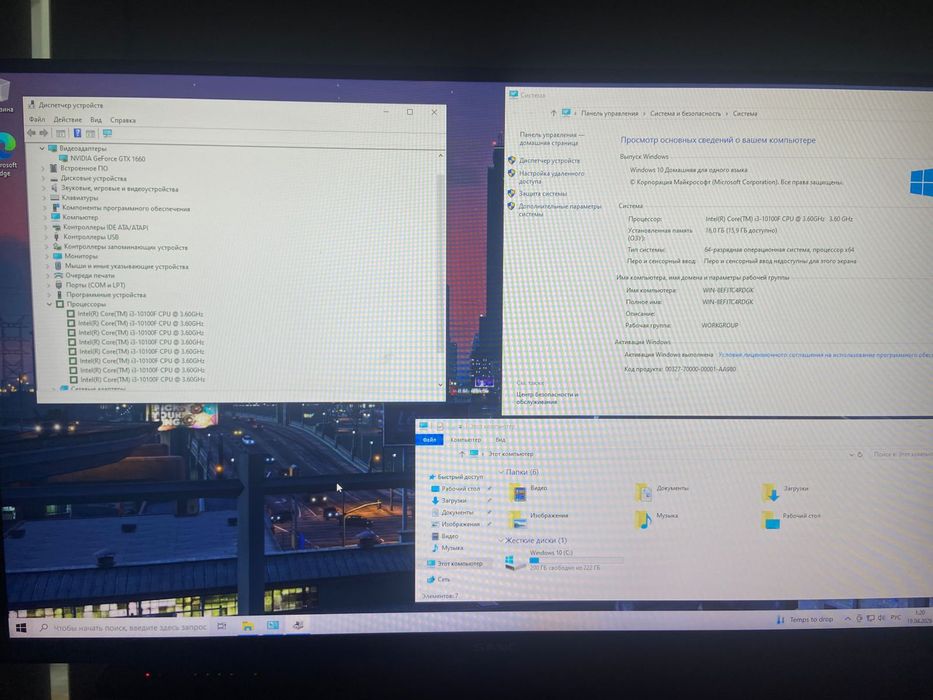This screenshot has height=700, width=933.
Task: Select Windows 10 (C:) drive
Action: [563, 560]
